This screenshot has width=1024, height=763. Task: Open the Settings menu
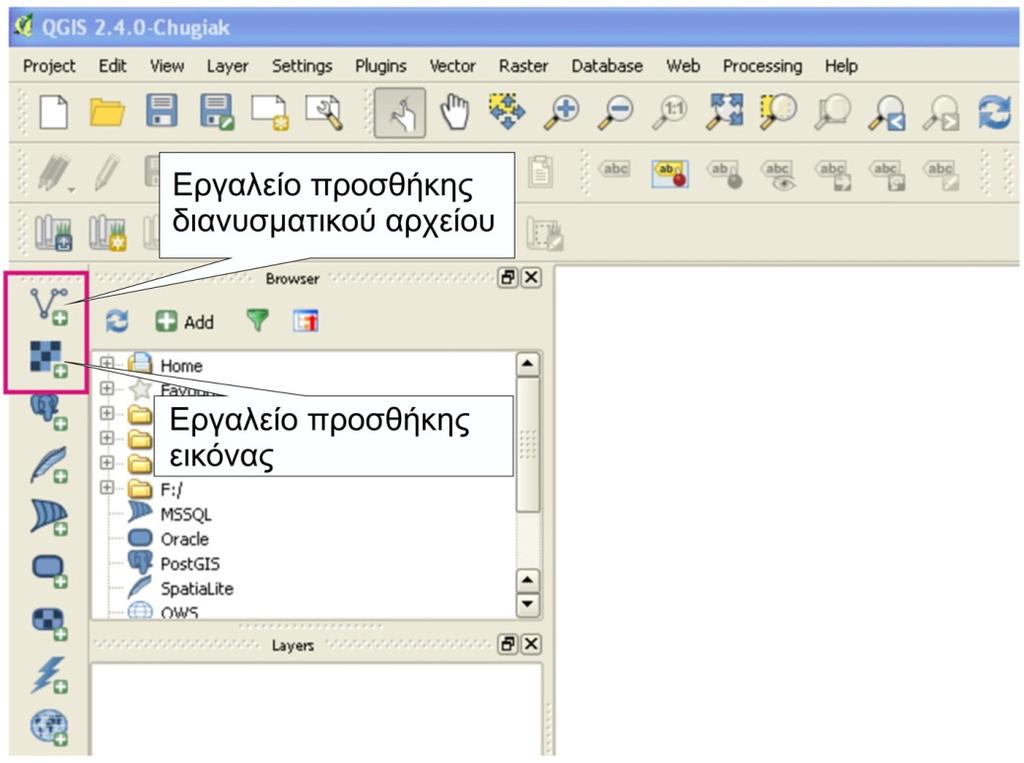pos(302,66)
